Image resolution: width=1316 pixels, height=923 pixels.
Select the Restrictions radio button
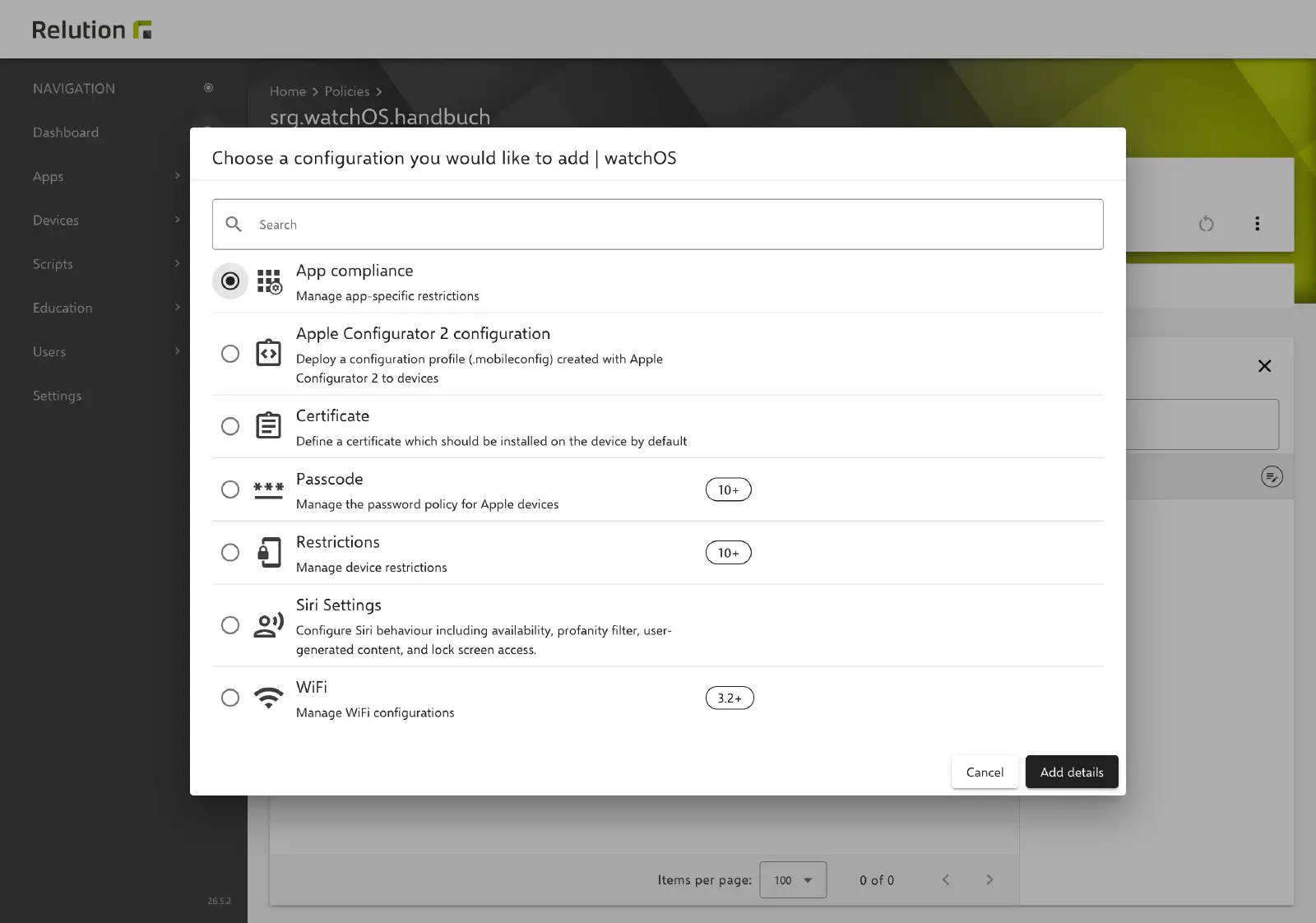(x=230, y=553)
